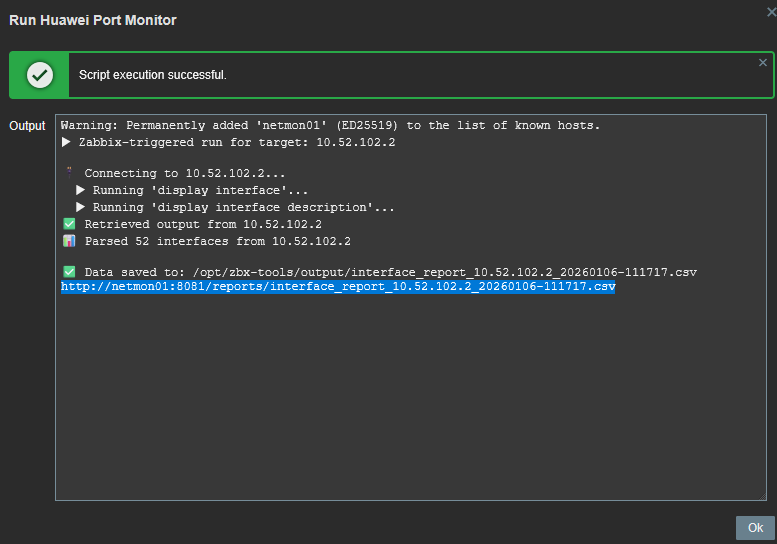The width and height of the screenshot is (777, 544).
Task: Click the green success checkmark icon
Action: (40, 75)
